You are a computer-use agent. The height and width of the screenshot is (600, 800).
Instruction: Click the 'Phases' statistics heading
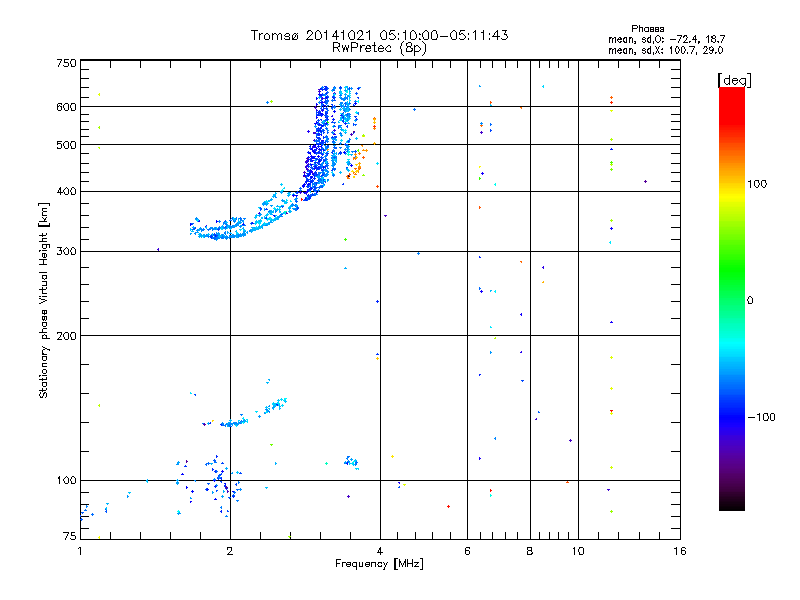click(647, 29)
